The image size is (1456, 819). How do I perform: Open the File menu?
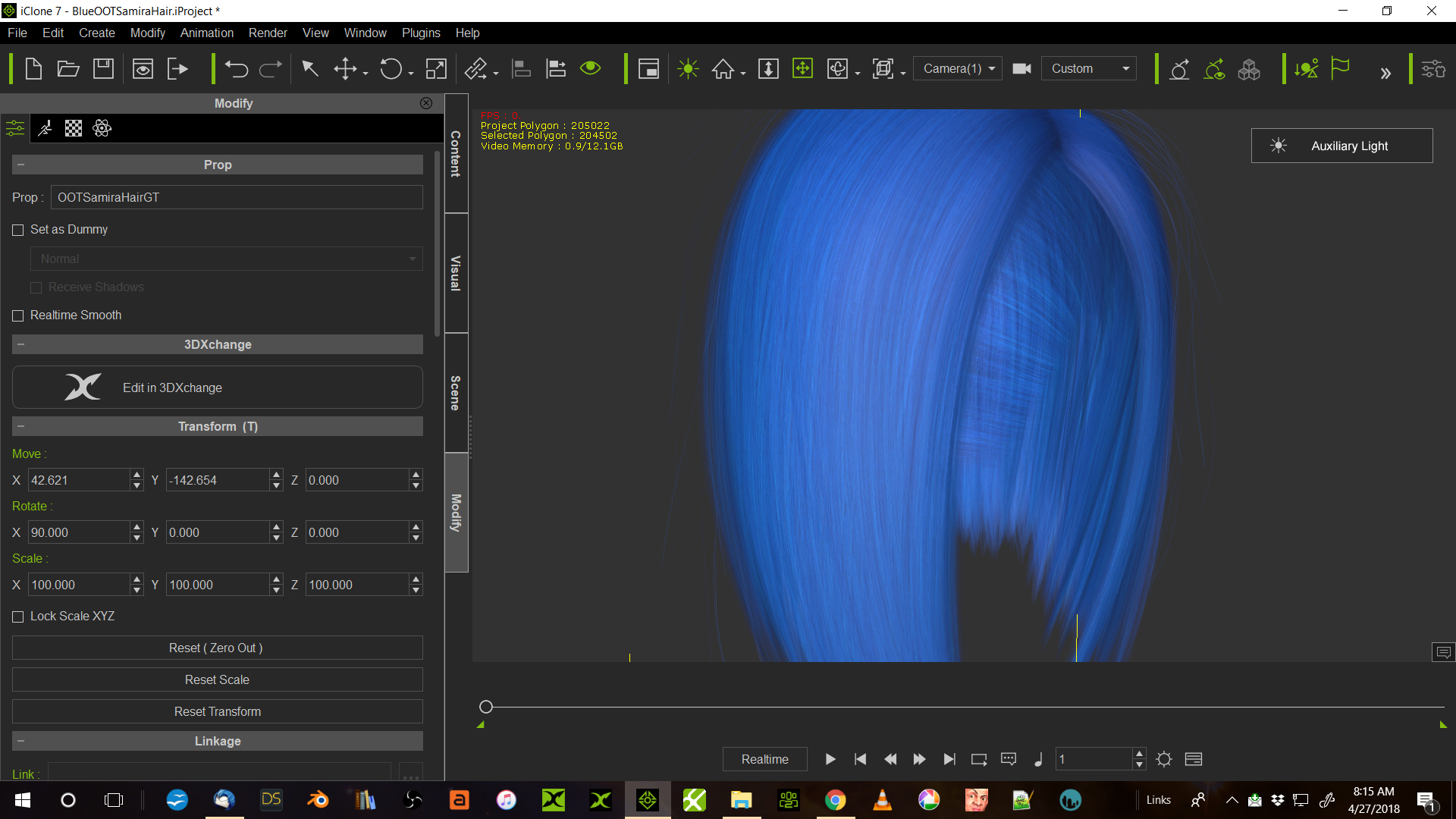pos(17,33)
